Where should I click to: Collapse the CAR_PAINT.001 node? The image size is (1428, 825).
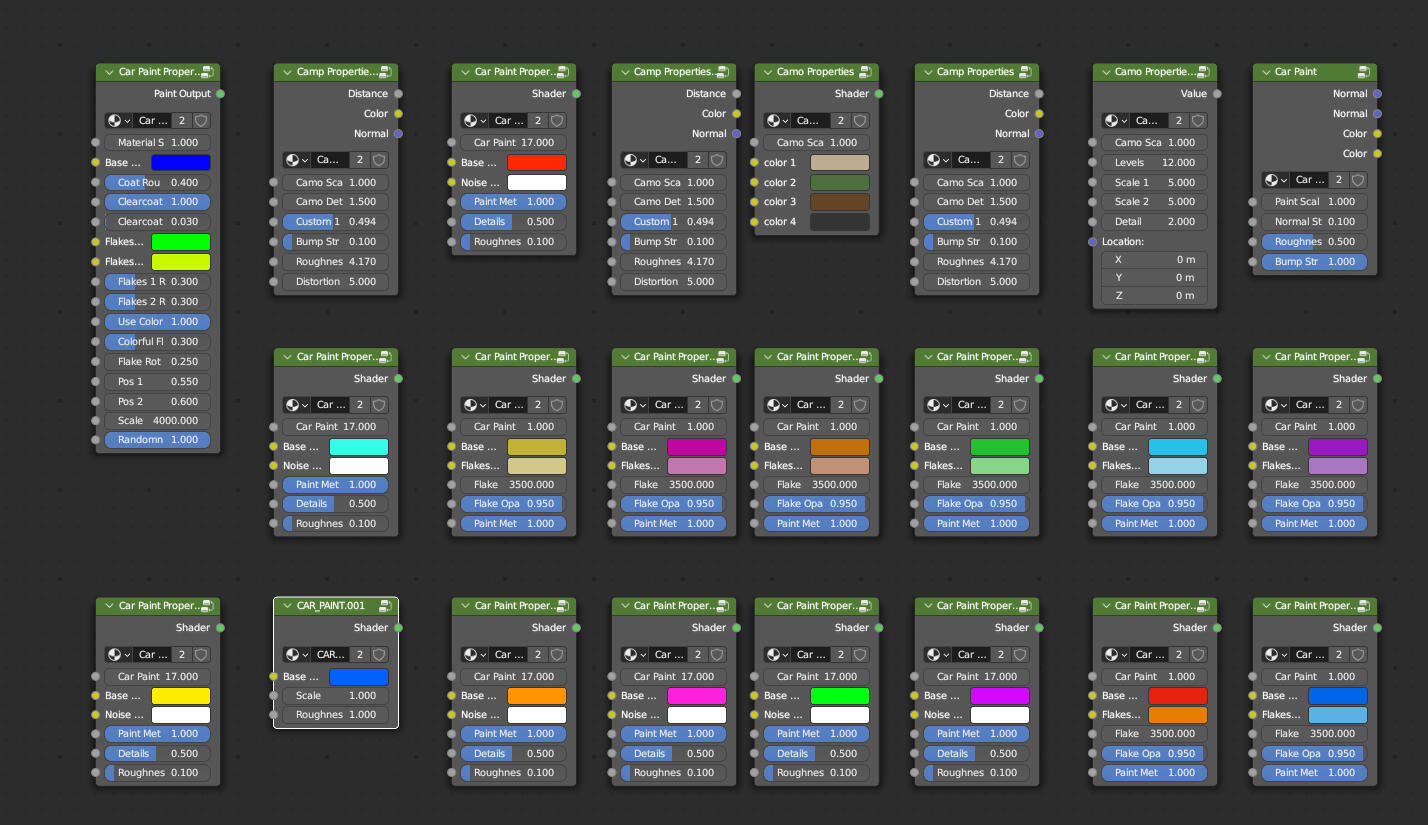tap(286, 606)
